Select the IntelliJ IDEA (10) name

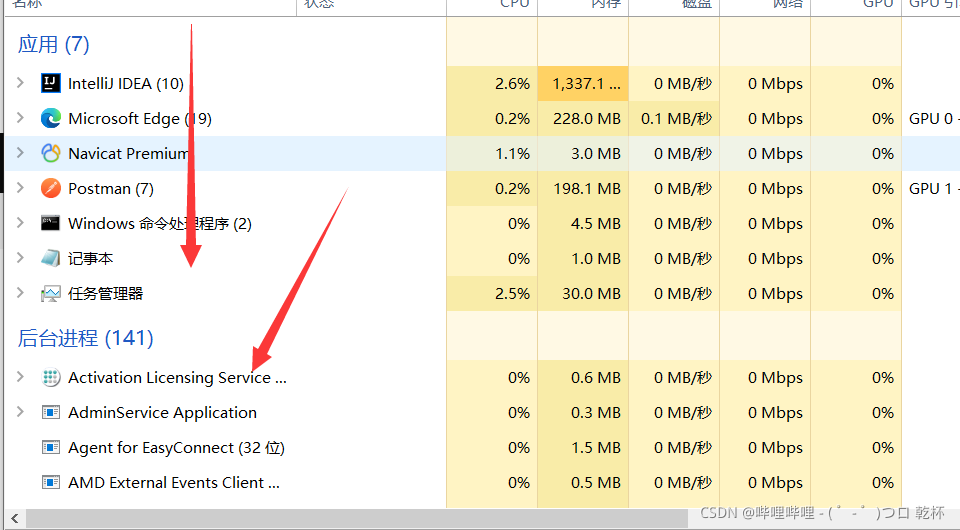click(126, 83)
